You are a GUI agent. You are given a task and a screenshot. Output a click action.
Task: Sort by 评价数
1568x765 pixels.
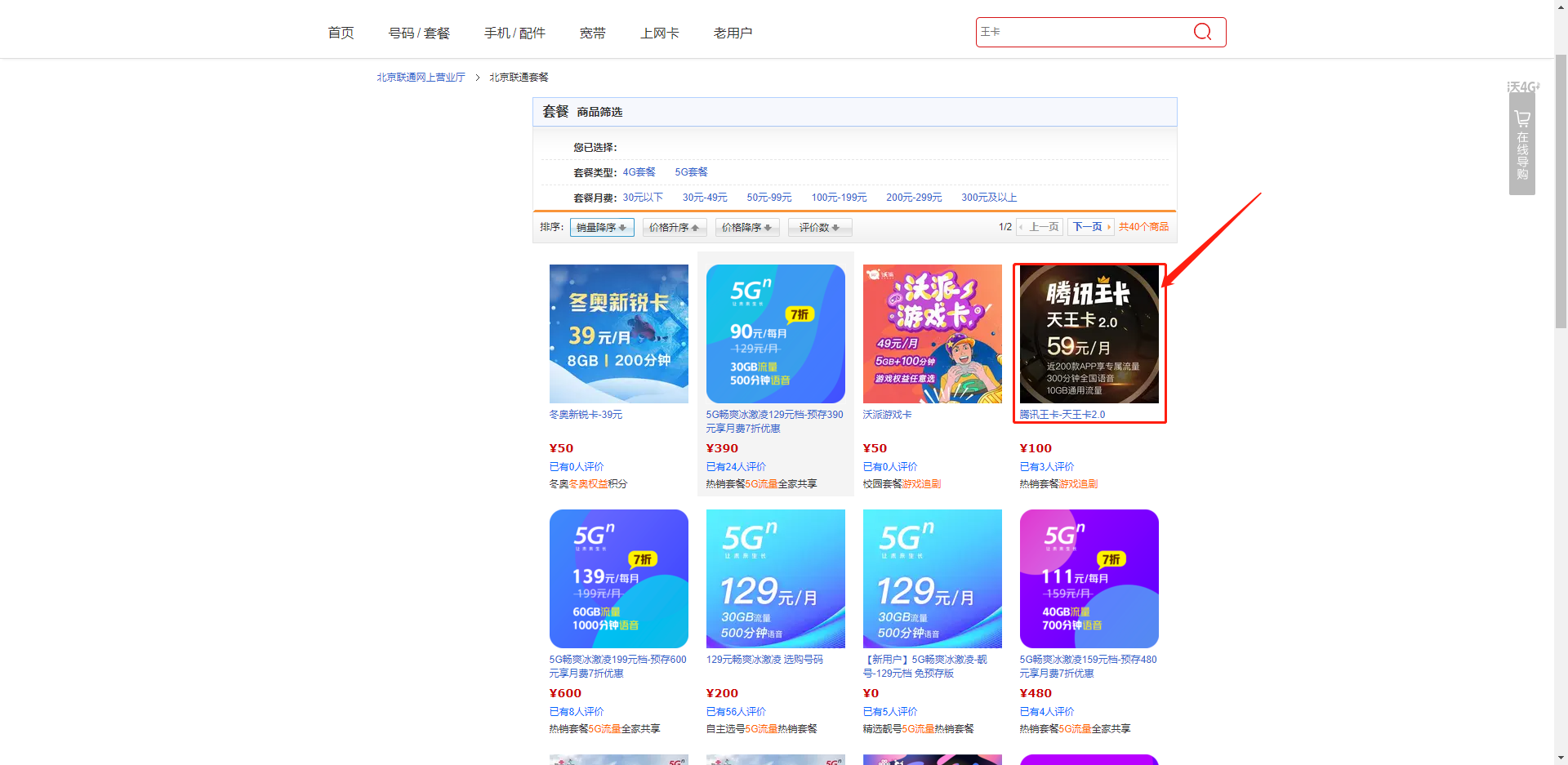pos(820,228)
